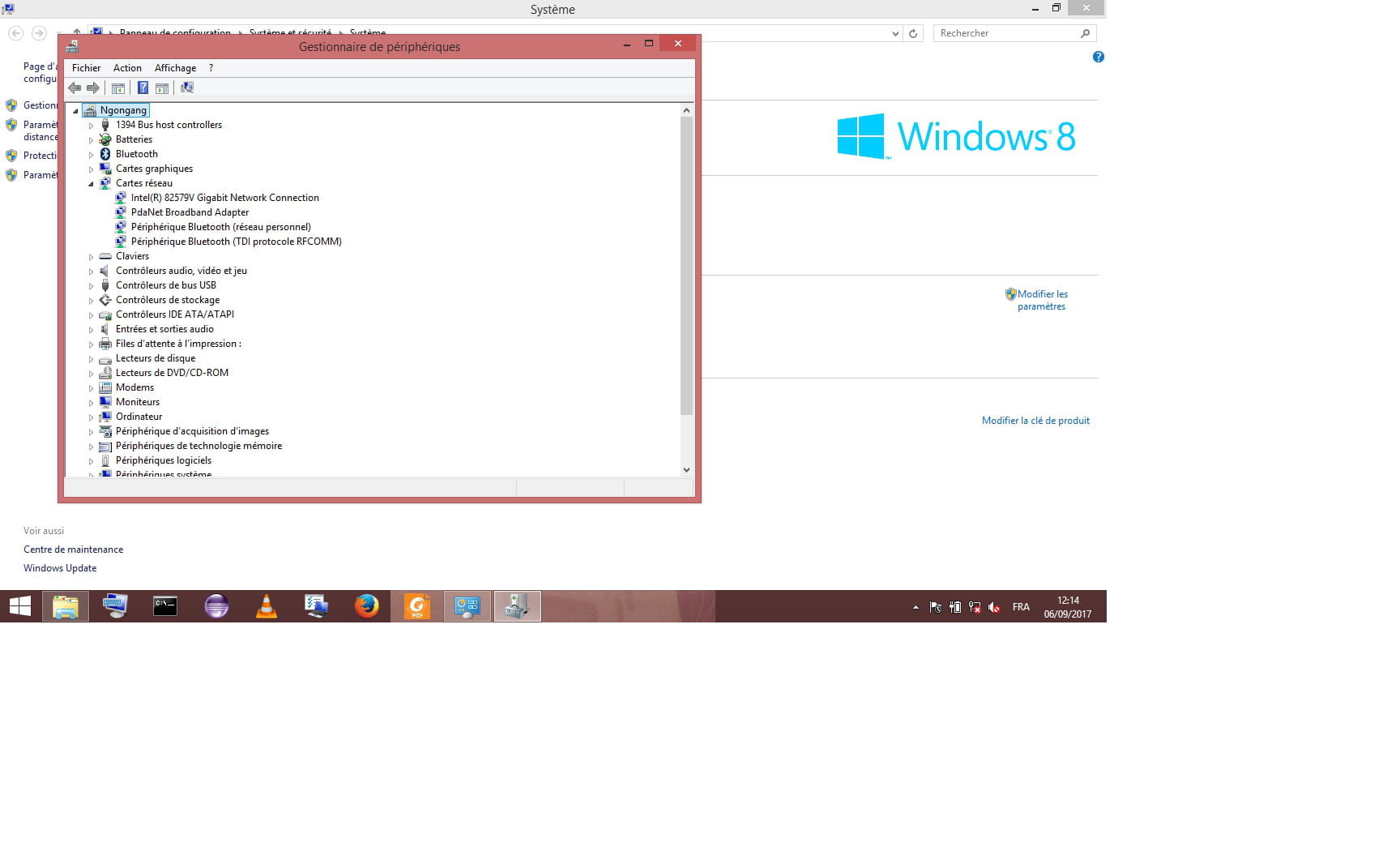The height and width of the screenshot is (864, 1400).
Task: Click the volume icon in system tray
Action: [x=994, y=607]
